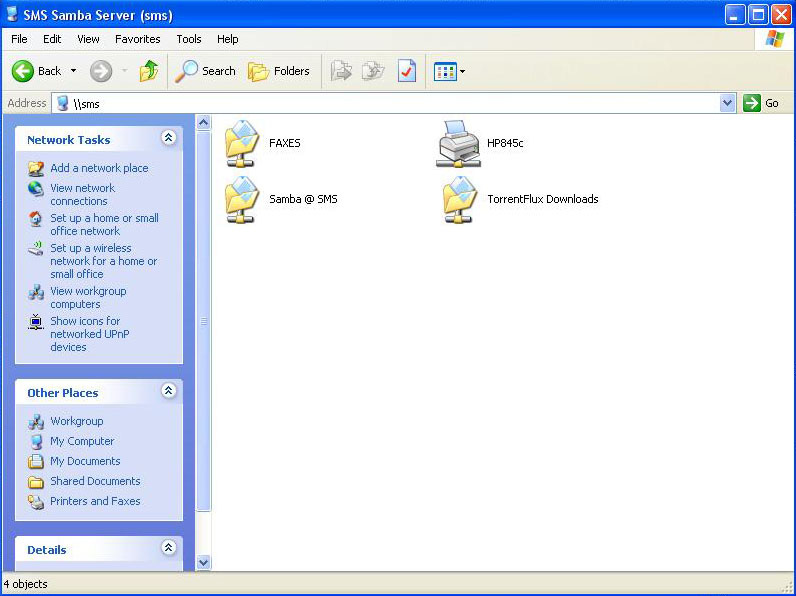The image size is (796, 596).
Task: Click the Samba @ SMS label text
Action: 303,199
